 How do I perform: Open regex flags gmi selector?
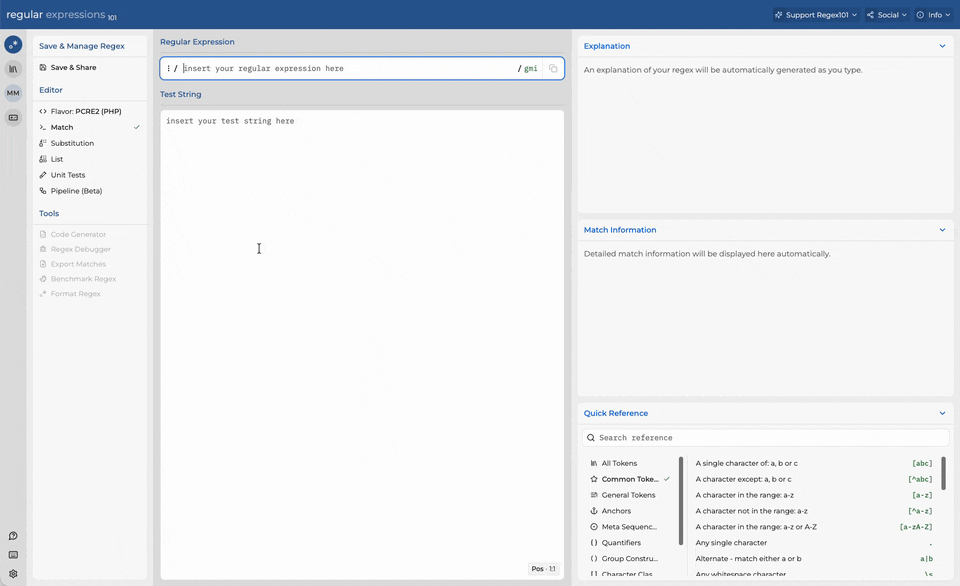coord(530,69)
